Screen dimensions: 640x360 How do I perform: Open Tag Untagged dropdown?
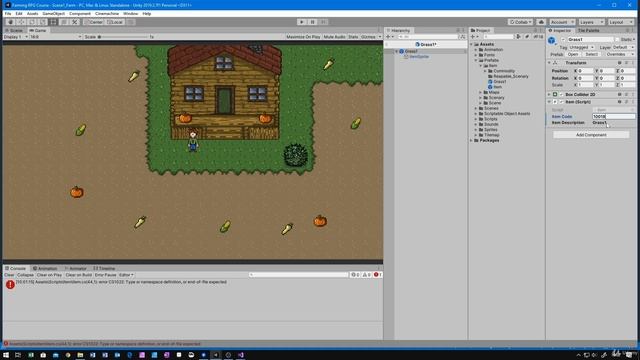[x=582, y=48]
